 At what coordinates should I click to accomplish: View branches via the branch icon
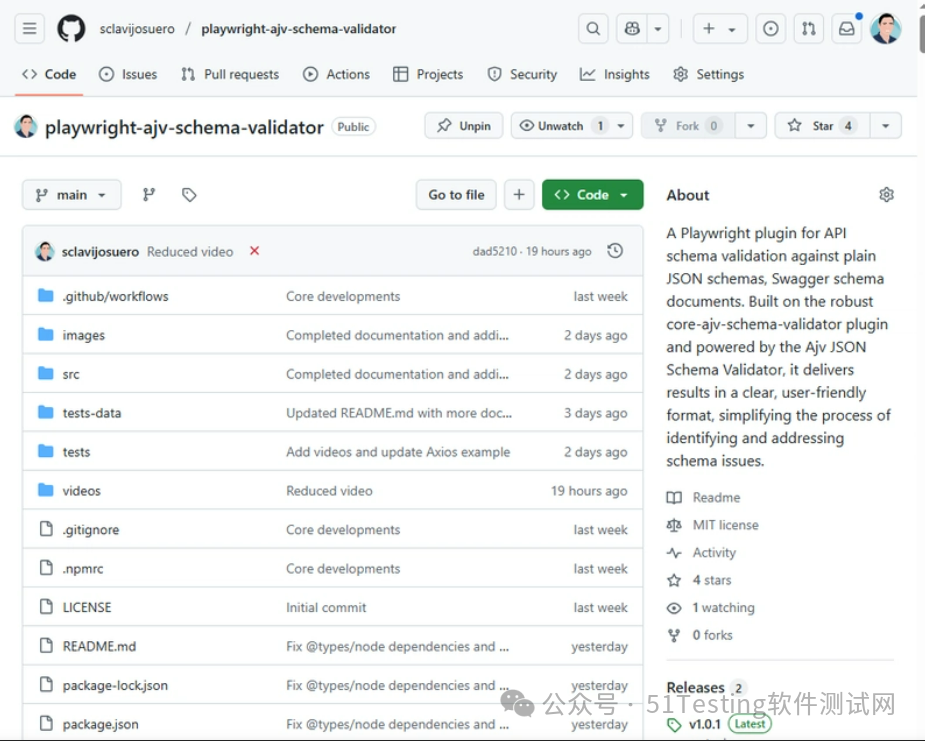(x=149, y=195)
